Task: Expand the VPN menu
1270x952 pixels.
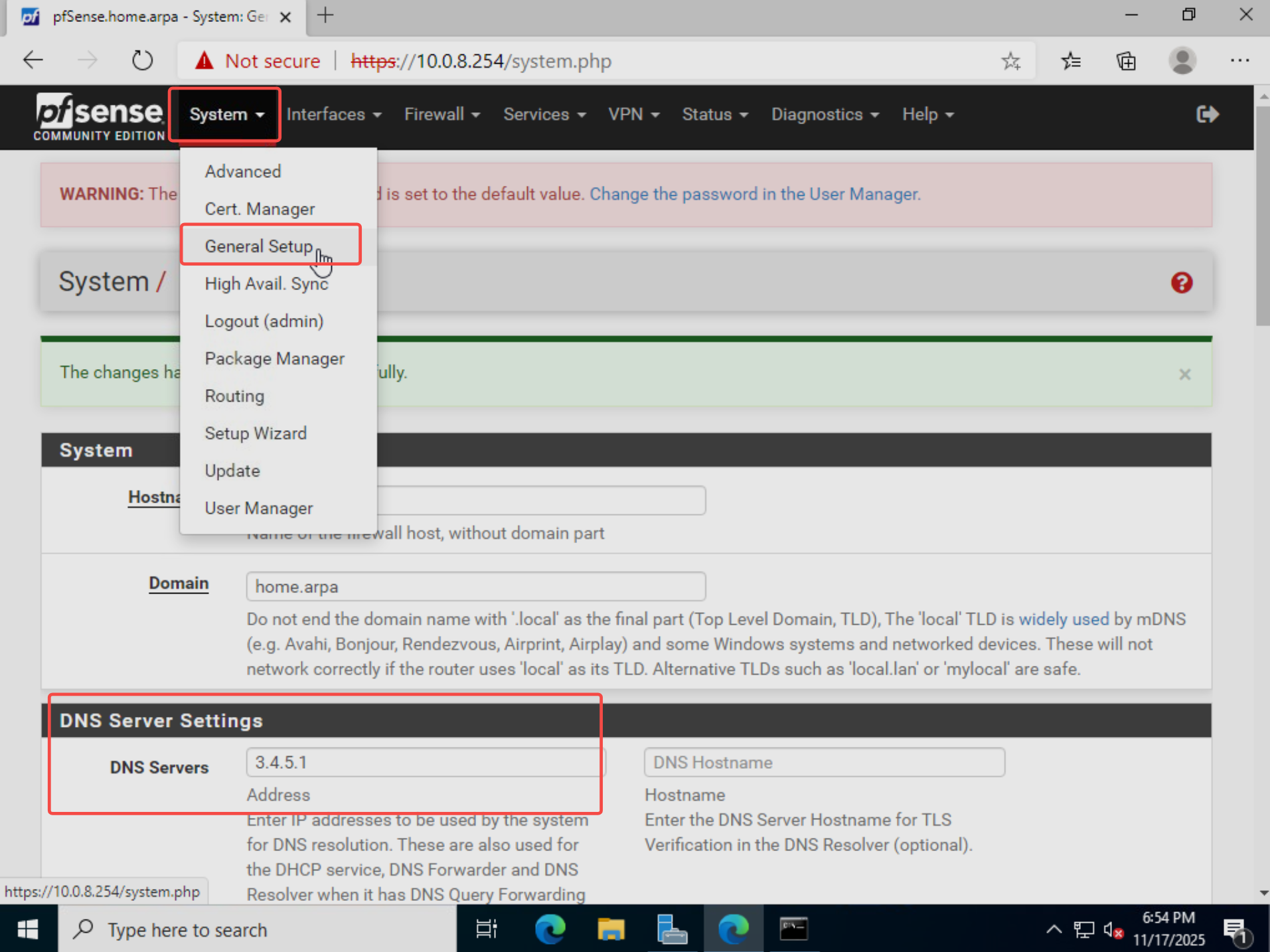Action: click(x=634, y=114)
